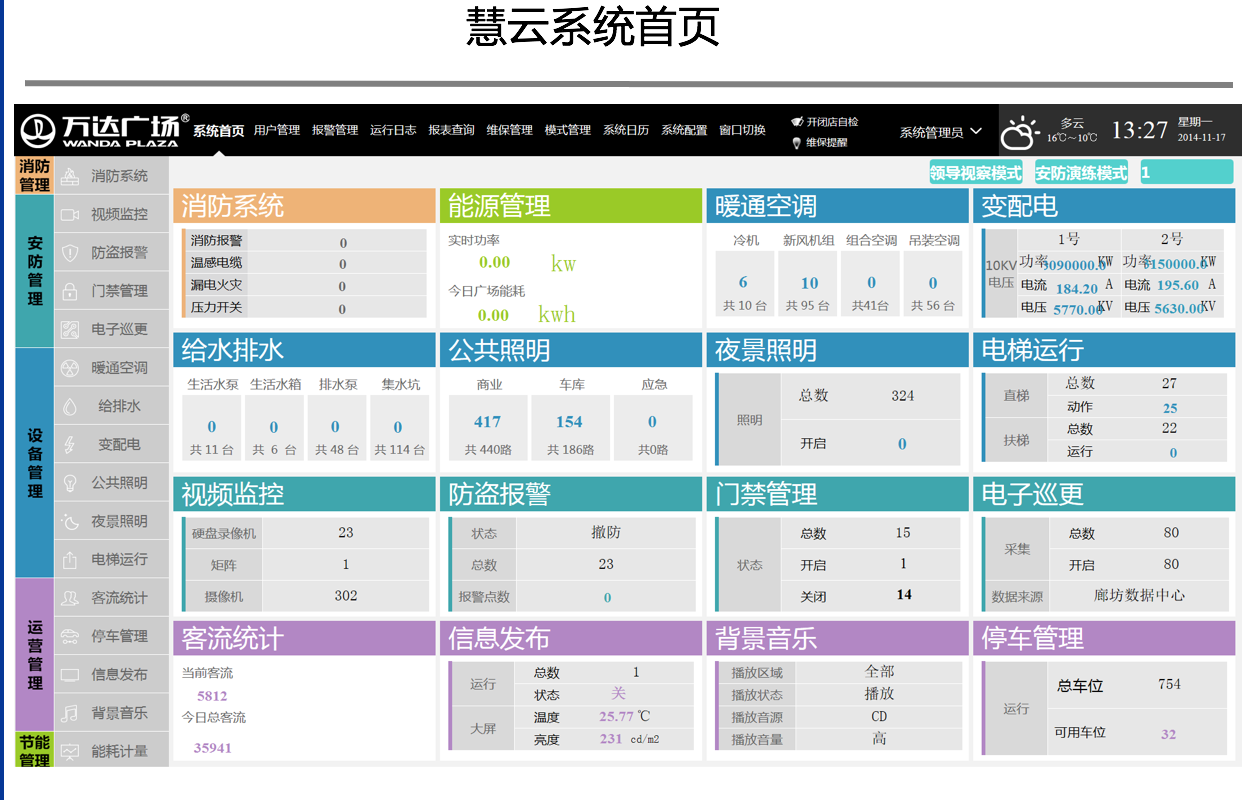The width and height of the screenshot is (1256, 800).
Task: Expand the 系统管理员 user dropdown
Action: [940, 132]
